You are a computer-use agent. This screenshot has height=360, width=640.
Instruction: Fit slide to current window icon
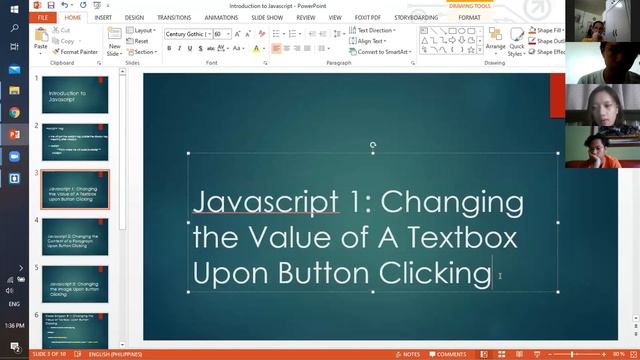[634, 354]
